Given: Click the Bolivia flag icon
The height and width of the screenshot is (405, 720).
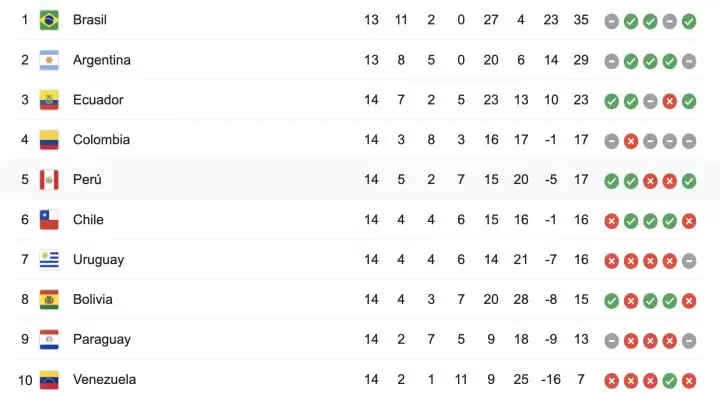Looking at the screenshot, I should click(x=49, y=300).
